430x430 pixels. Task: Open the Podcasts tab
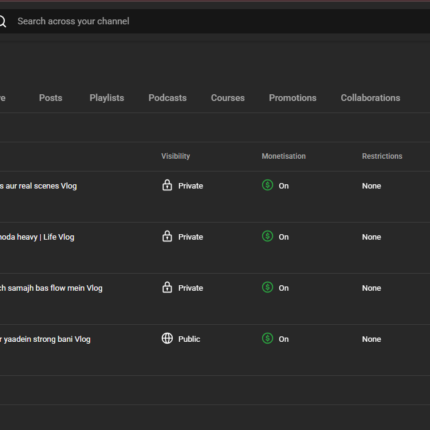(x=167, y=98)
